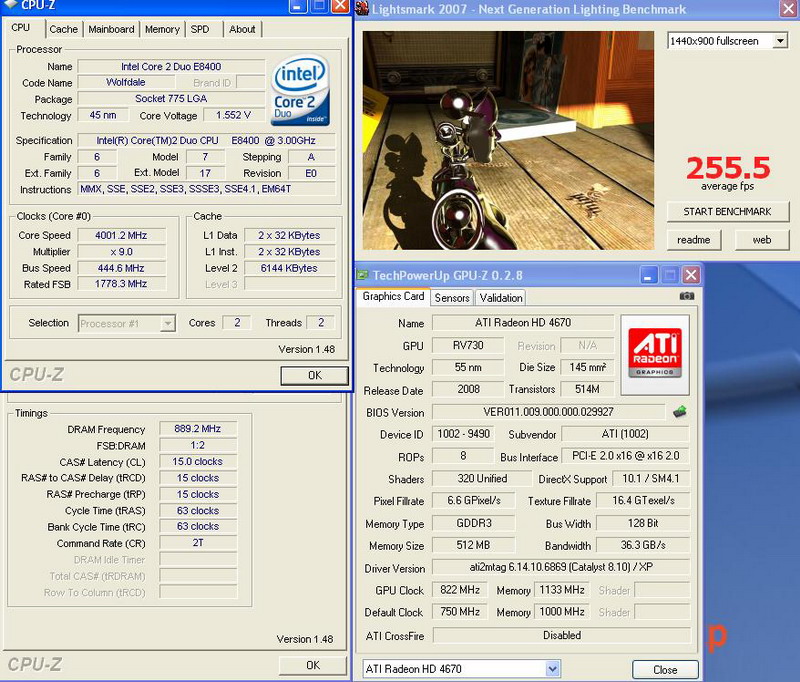Click the Level 2 cache value 6144 KBytes
This screenshot has width=800, height=682.
tap(289, 268)
